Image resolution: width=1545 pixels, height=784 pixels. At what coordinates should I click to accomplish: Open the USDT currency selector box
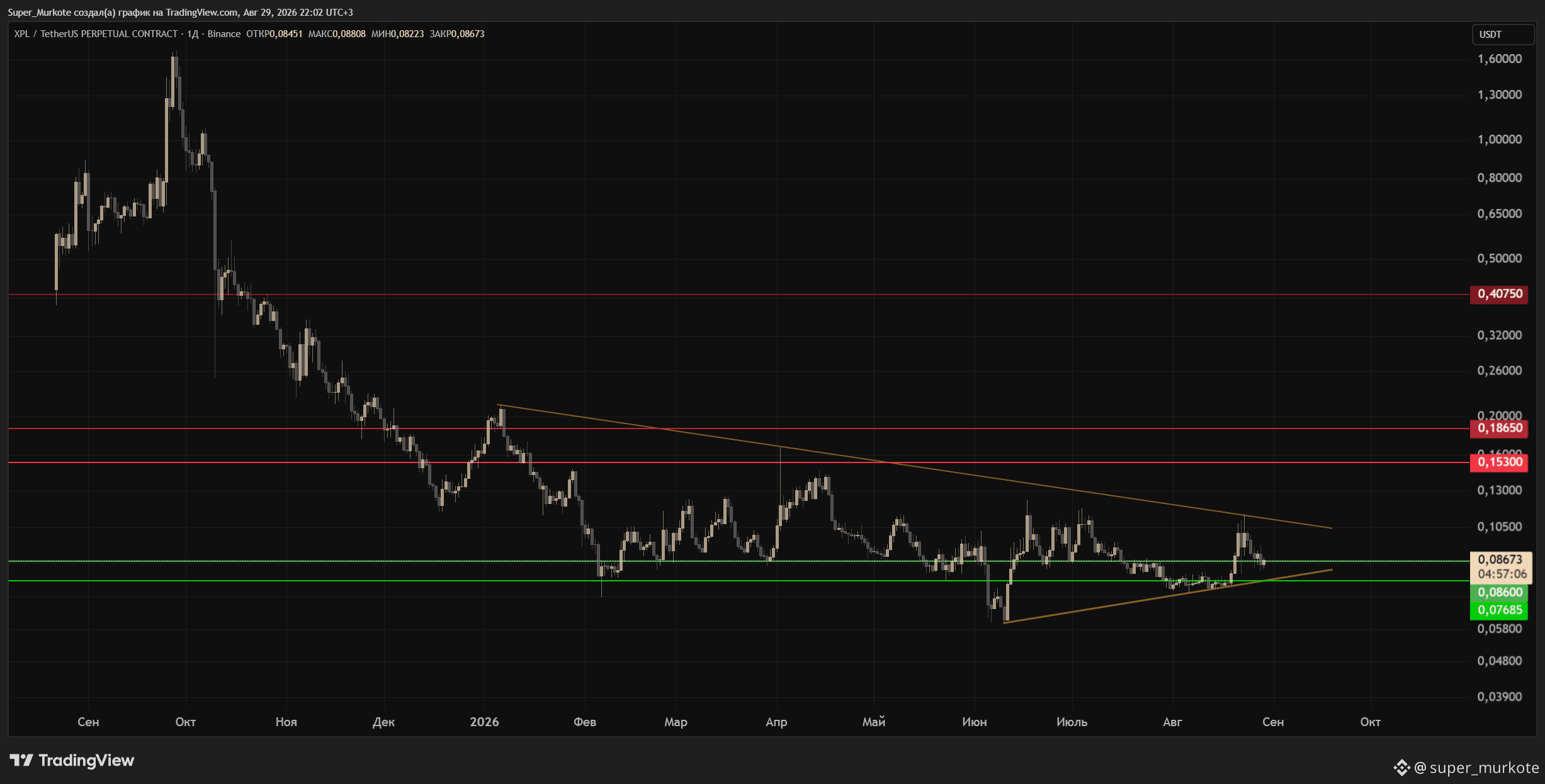click(1502, 35)
